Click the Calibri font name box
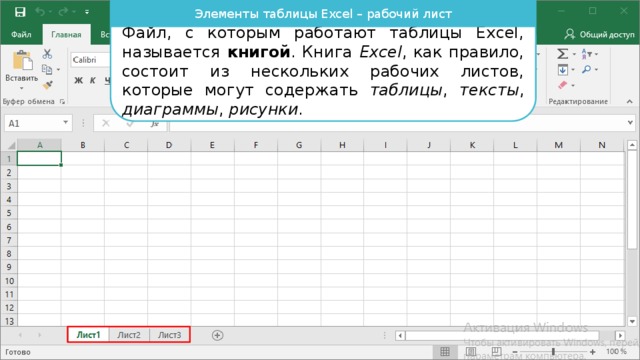 (x=91, y=60)
